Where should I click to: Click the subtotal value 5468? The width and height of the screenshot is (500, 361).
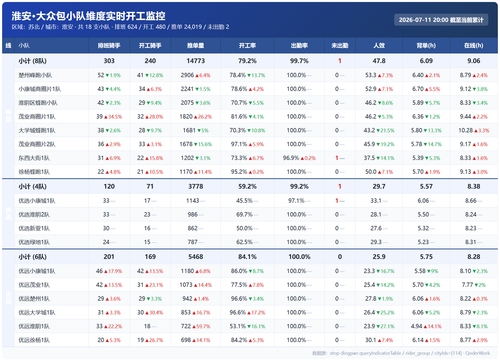pos(196,257)
